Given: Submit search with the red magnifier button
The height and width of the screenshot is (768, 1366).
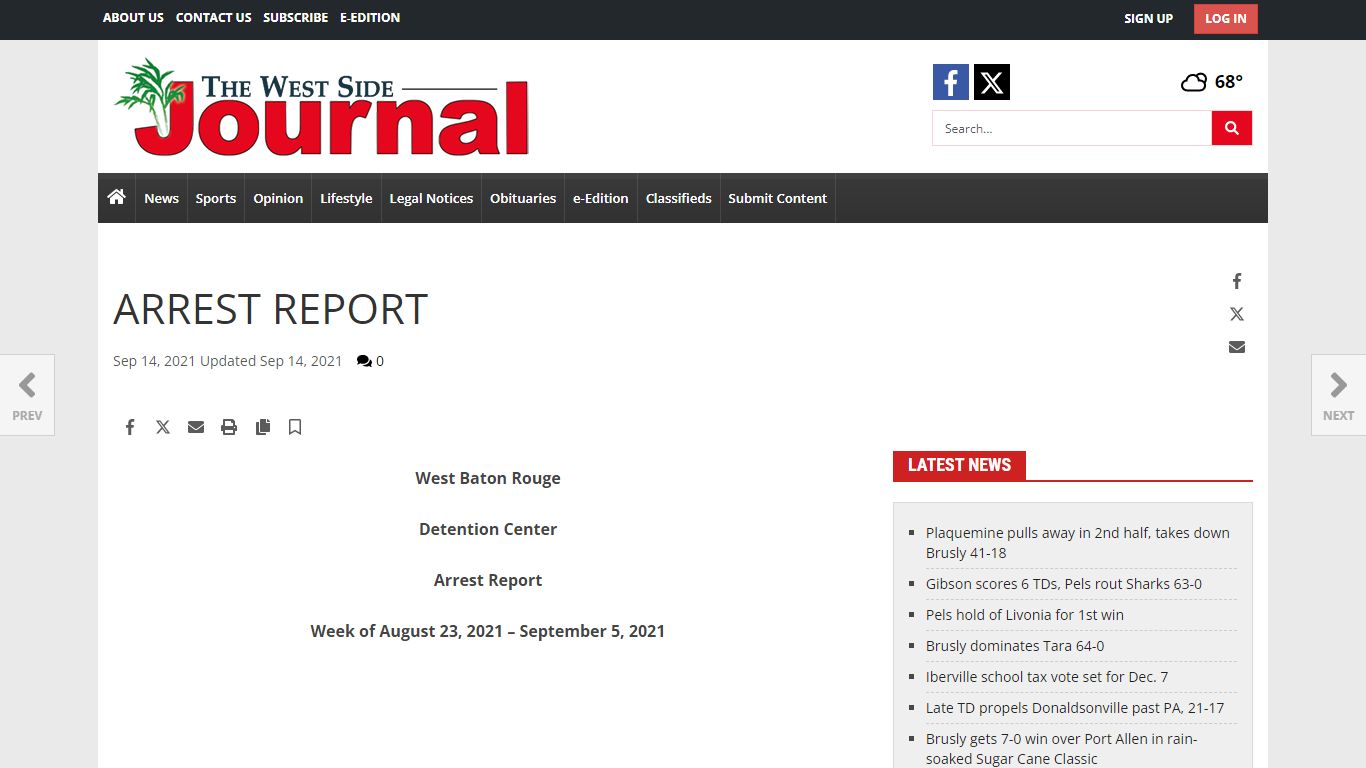Looking at the screenshot, I should [x=1232, y=128].
